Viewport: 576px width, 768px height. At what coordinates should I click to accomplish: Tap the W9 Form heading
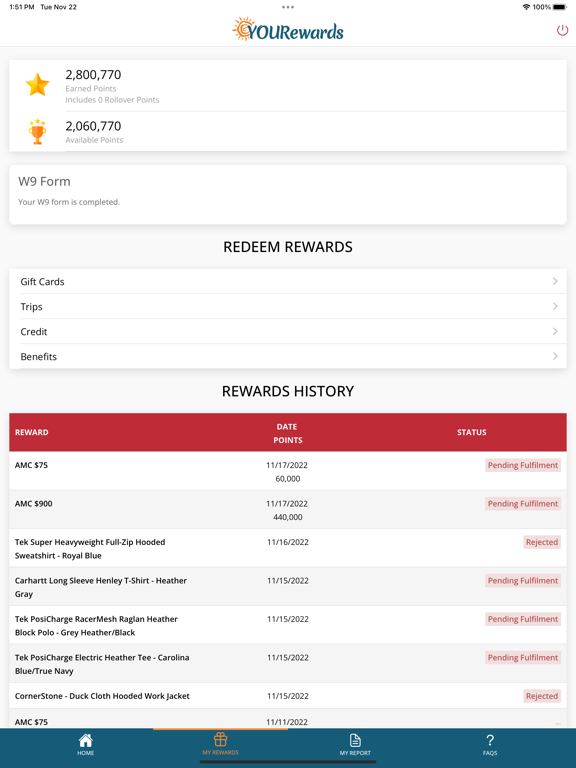44,181
